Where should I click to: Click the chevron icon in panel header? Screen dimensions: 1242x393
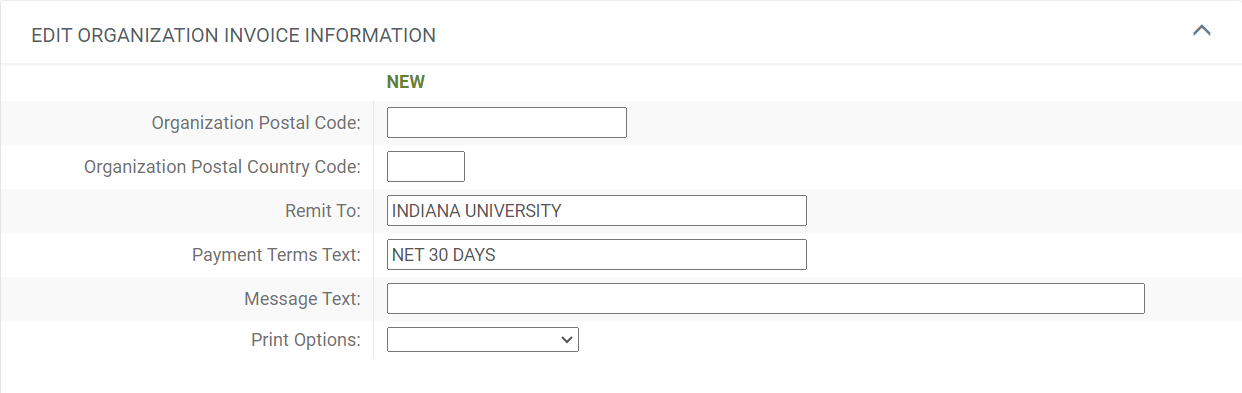1202,31
